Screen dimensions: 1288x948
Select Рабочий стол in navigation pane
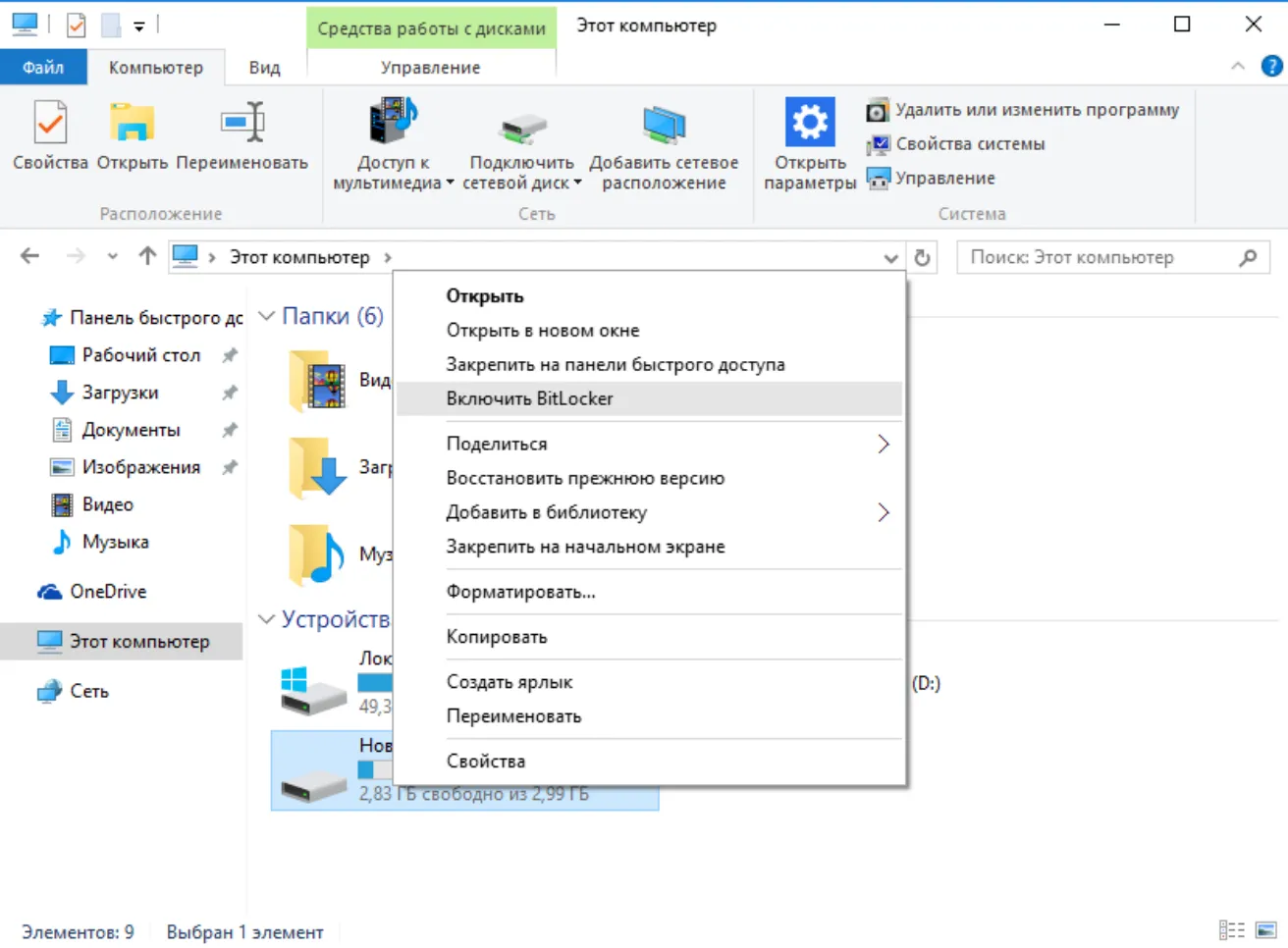(141, 355)
